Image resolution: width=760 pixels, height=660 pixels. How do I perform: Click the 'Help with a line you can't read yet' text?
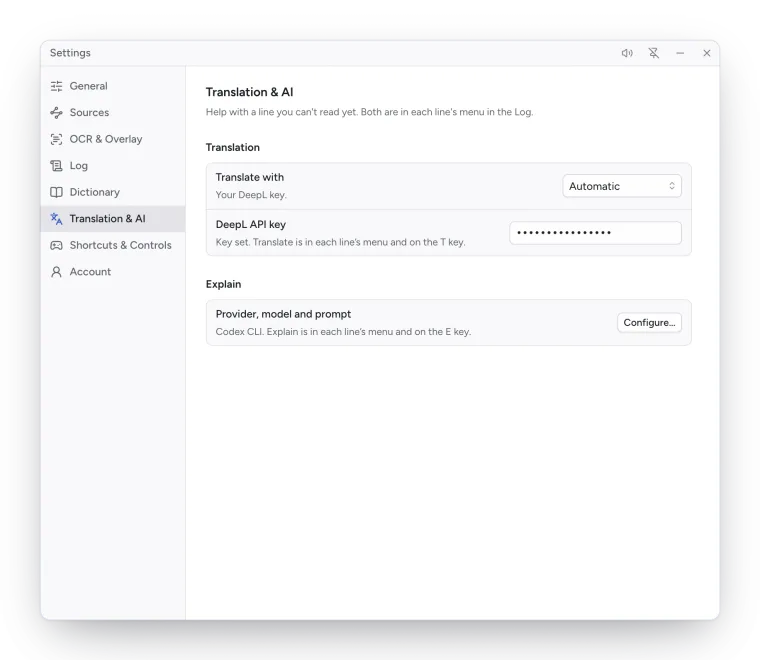tap(369, 112)
